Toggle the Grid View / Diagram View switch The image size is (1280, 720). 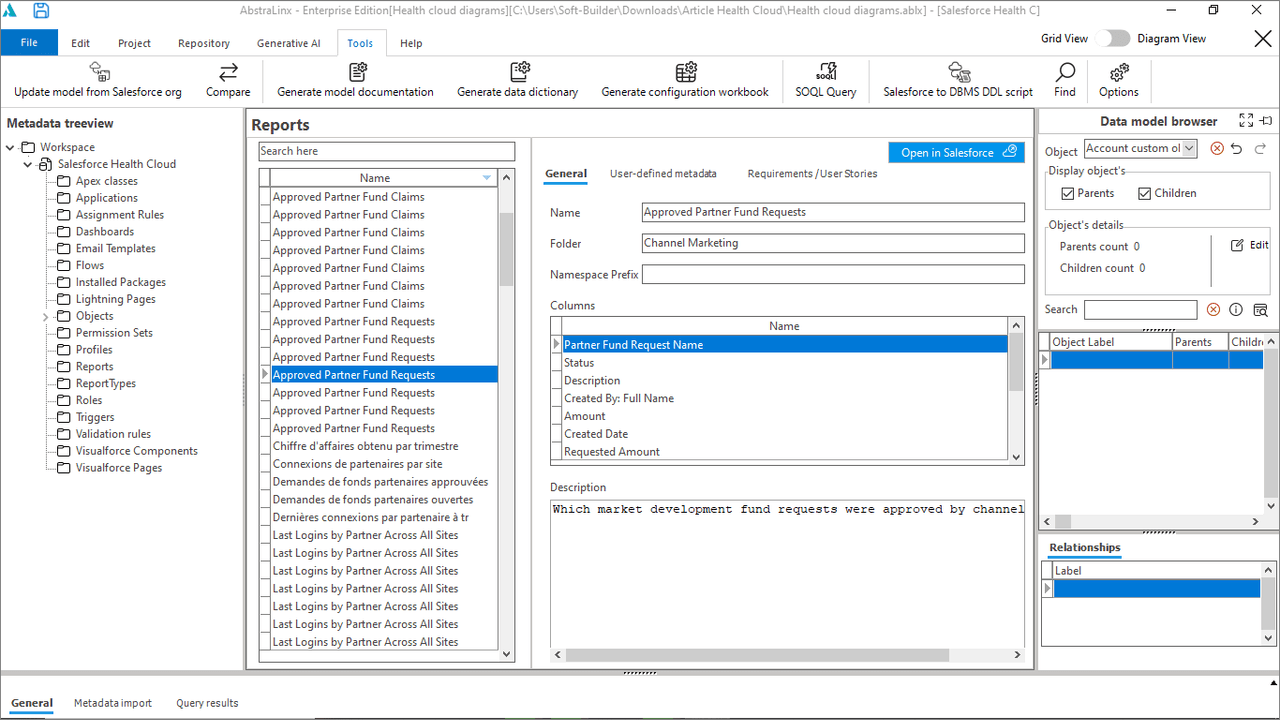point(1112,38)
